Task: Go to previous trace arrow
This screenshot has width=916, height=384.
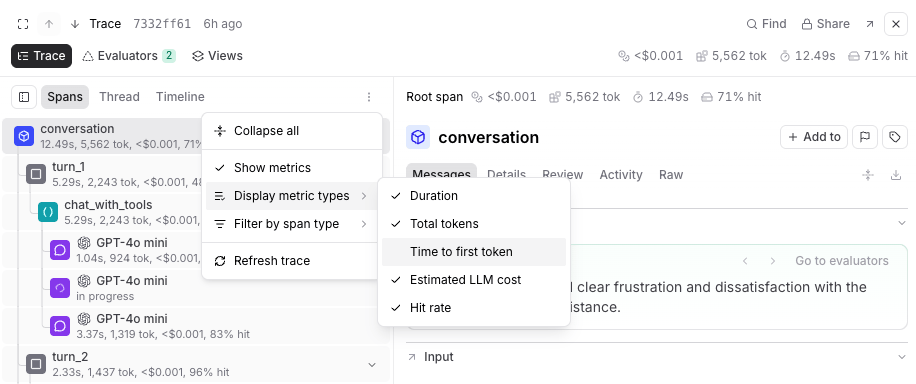Action: point(49,24)
